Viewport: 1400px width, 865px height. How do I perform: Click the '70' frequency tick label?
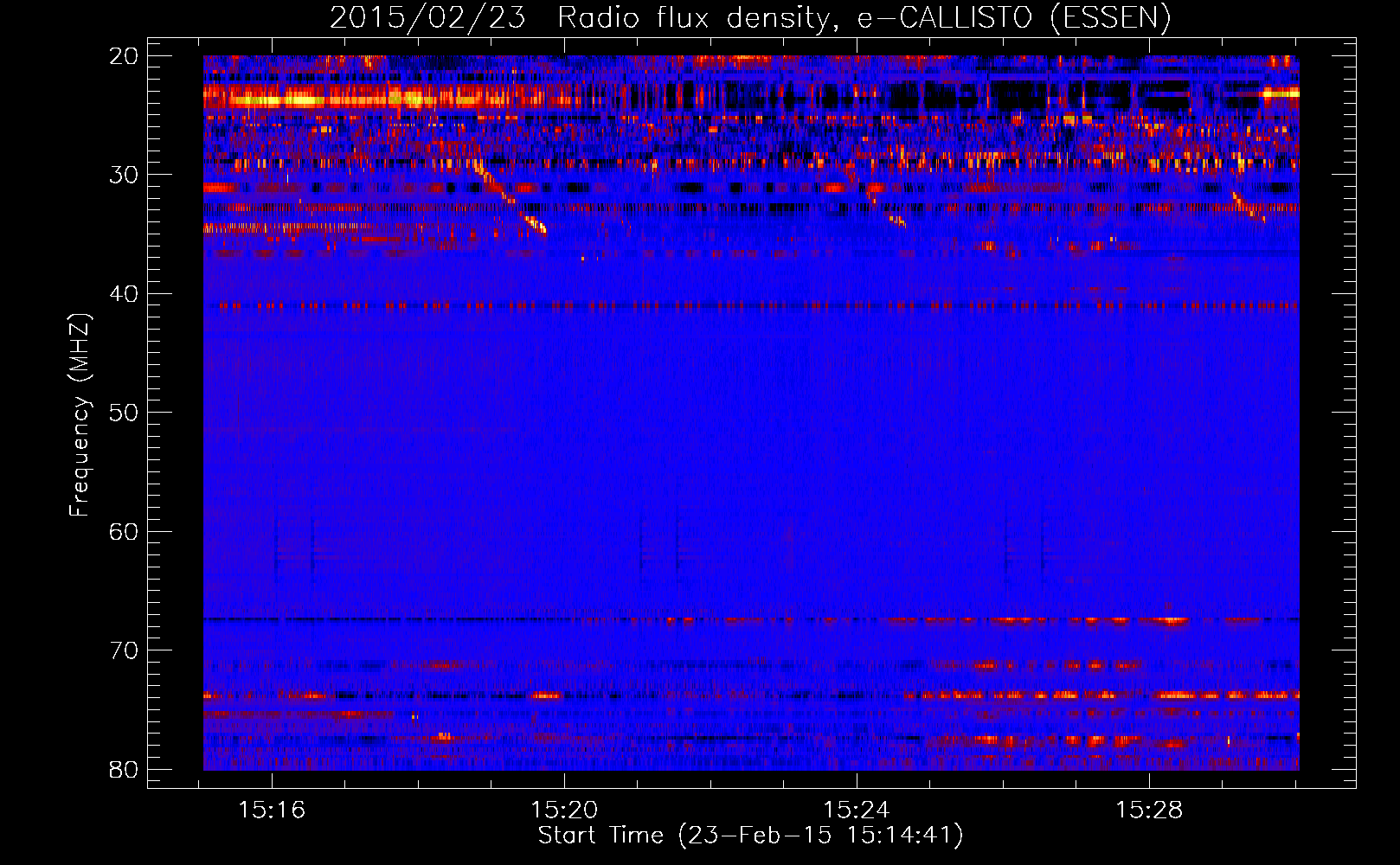click(x=124, y=650)
